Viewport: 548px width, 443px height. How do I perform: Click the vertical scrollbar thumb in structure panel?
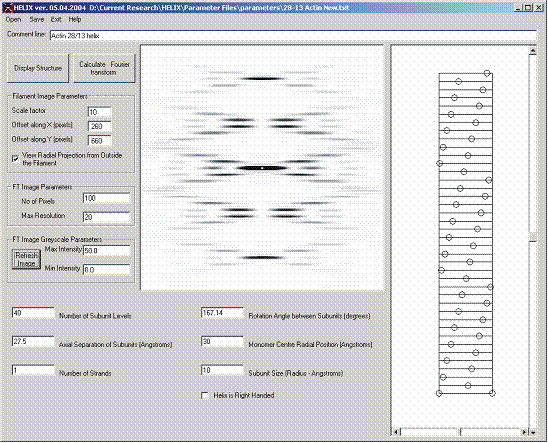pyautogui.click(x=533, y=237)
